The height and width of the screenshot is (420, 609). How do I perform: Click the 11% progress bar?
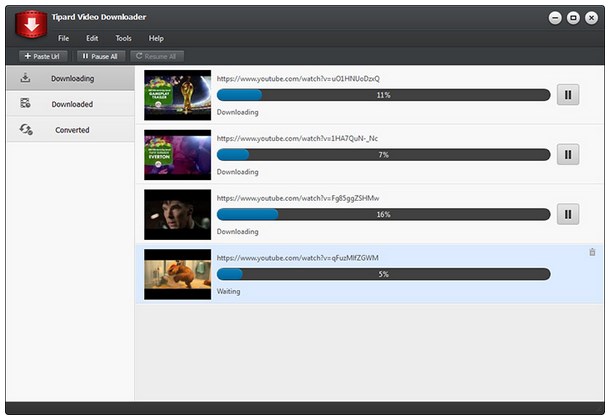[x=383, y=95]
